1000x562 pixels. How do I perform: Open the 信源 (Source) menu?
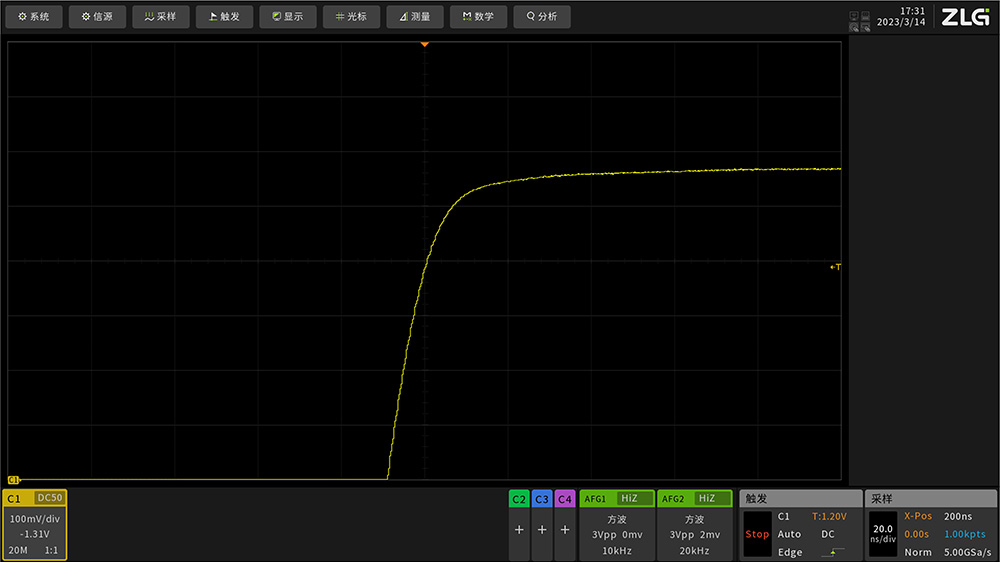click(97, 17)
